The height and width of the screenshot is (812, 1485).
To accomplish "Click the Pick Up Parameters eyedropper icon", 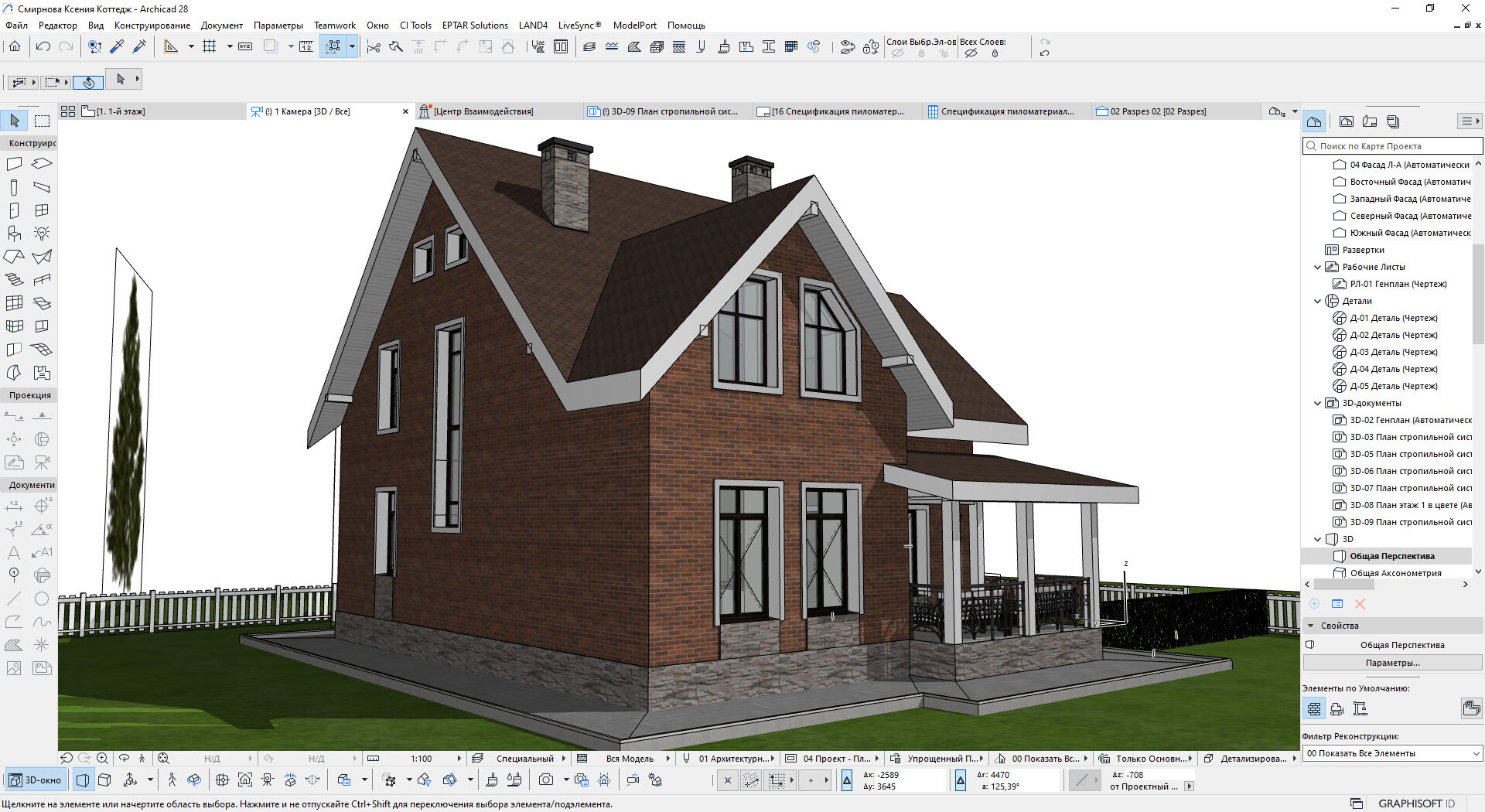I will pyautogui.click(x=118, y=47).
